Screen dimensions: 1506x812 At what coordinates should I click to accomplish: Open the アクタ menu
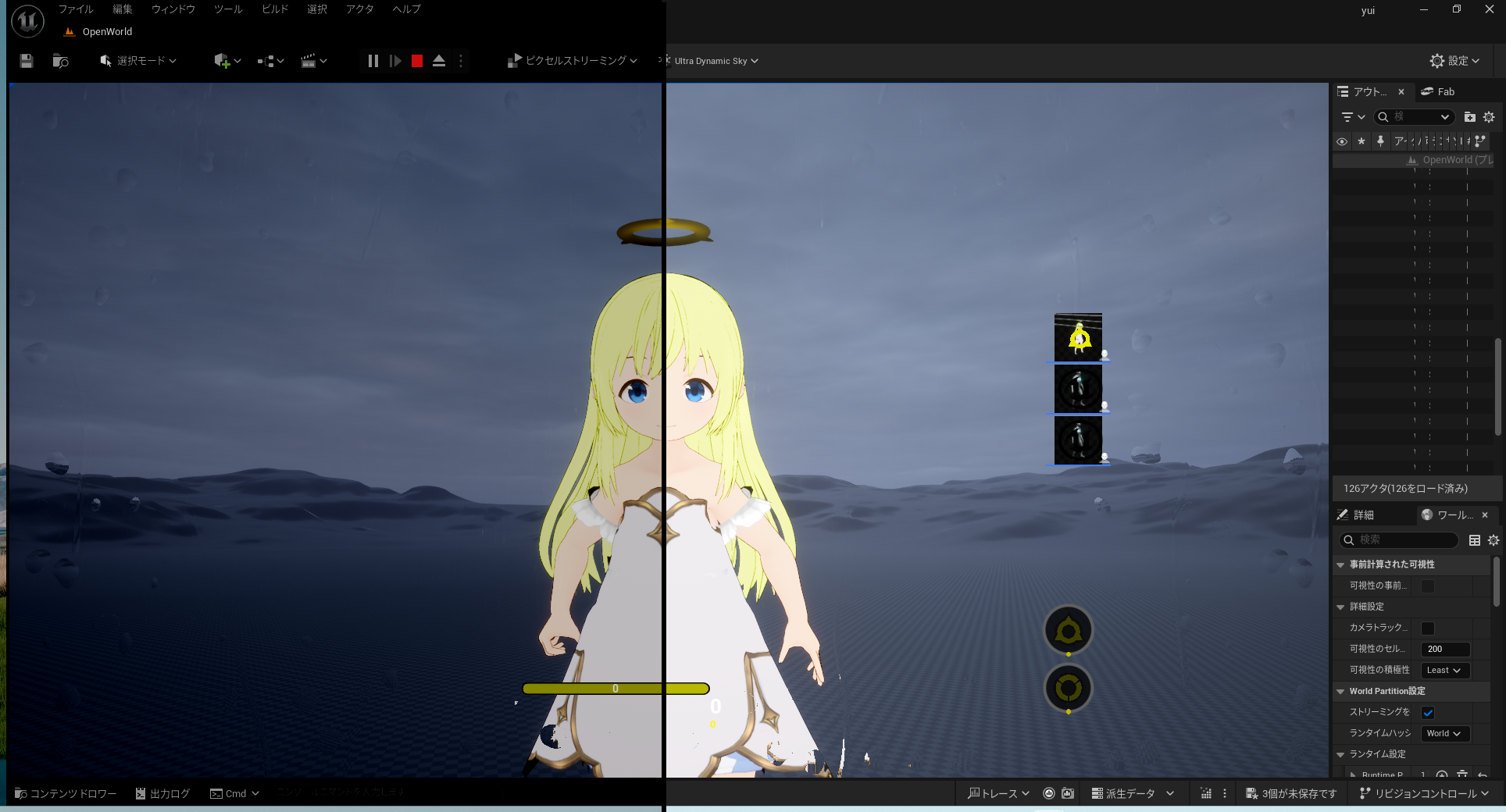coord(360,9)
